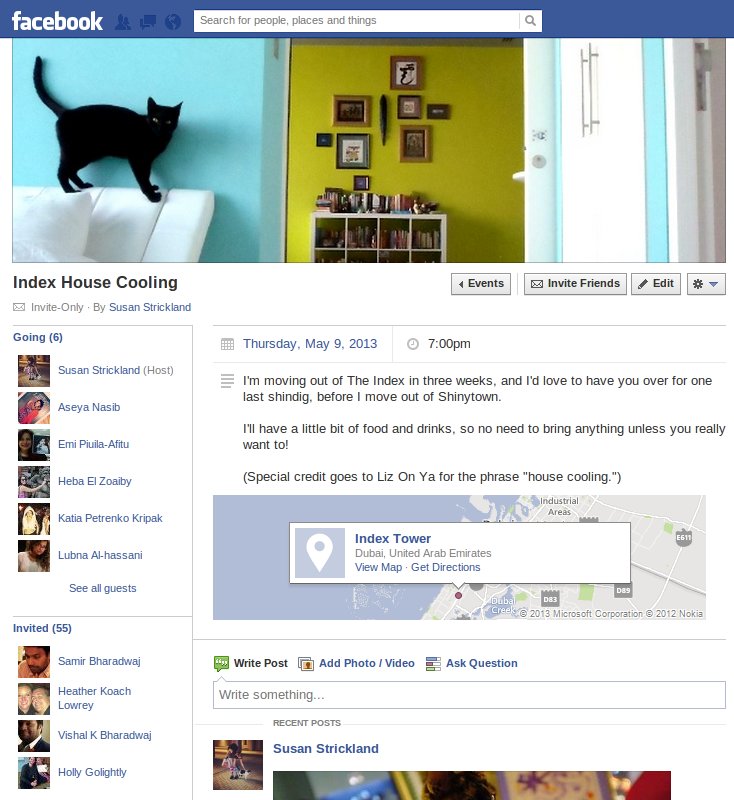Click the Write something text box
This screenshot has height=800, width=734.
click(x=469, y=695)
